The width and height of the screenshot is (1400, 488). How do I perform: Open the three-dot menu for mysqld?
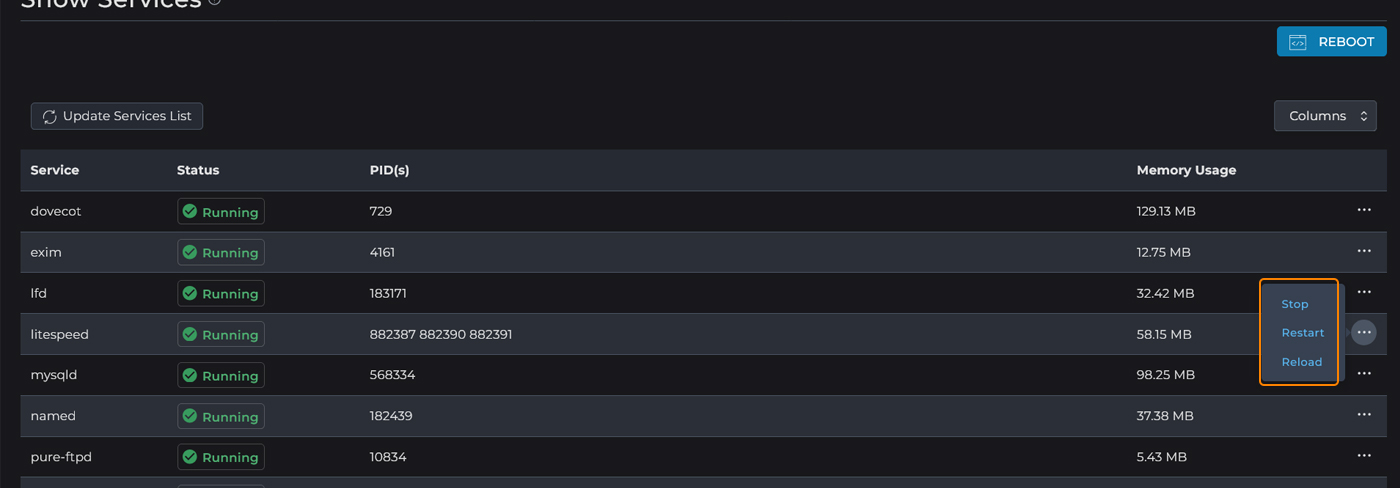[1363, 374]
